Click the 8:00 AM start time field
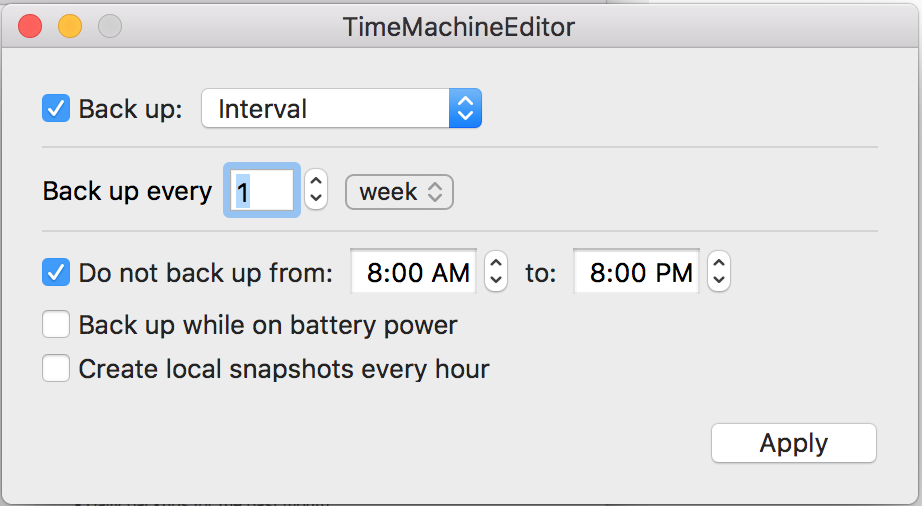Image resolution: width=922 pixels, height=506 pixels. tap(415, 272)
